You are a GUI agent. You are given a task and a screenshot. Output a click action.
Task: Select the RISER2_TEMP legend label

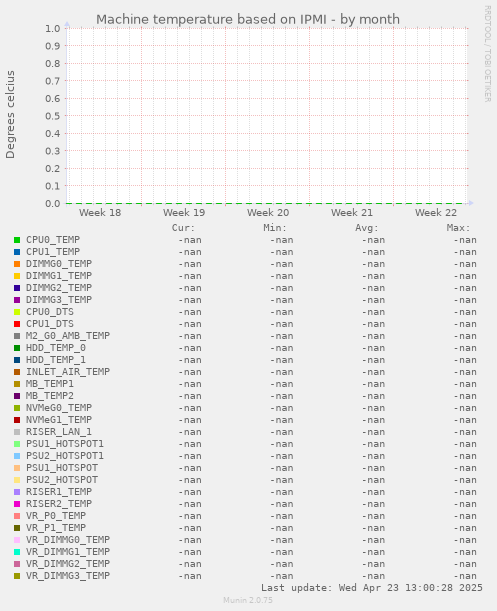pyautogui.click(x=59, y=504)
